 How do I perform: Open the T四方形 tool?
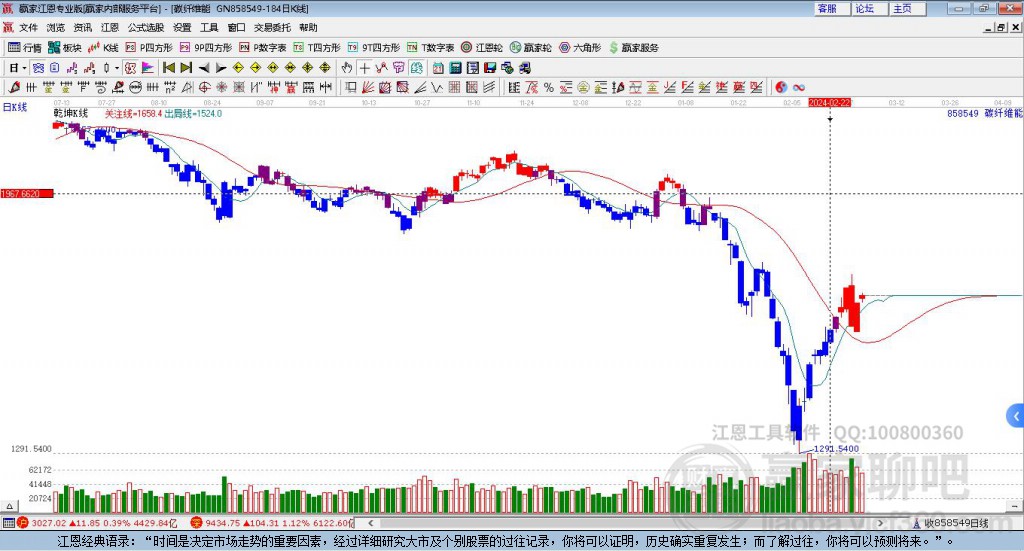[317, 48]
